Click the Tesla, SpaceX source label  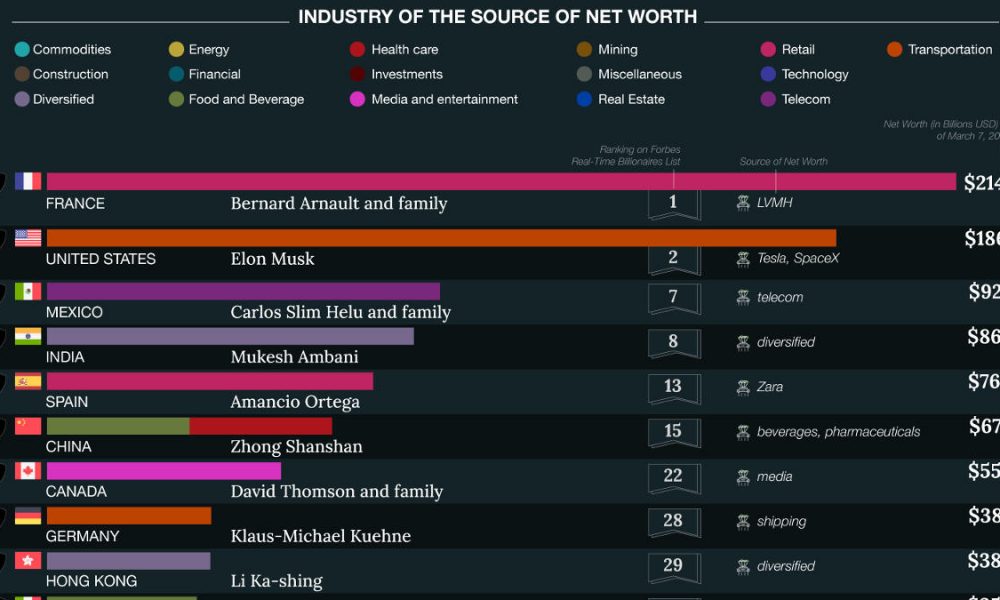[797, 257]
